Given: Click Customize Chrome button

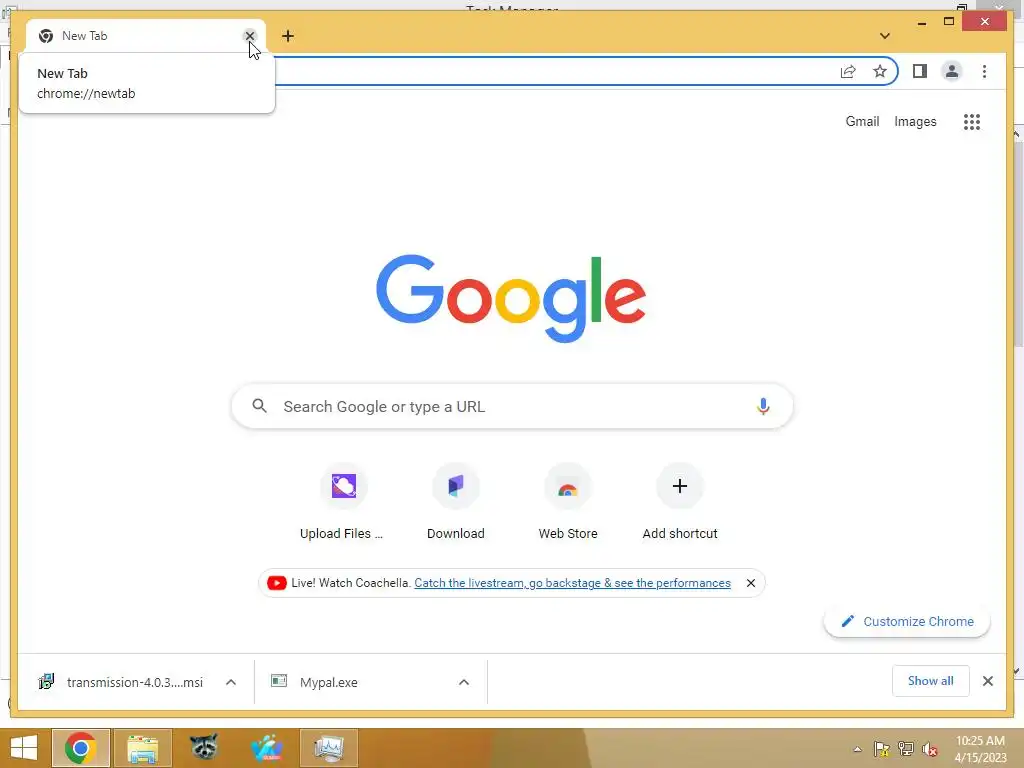Looking at the screenshot, I should [906, 621].
